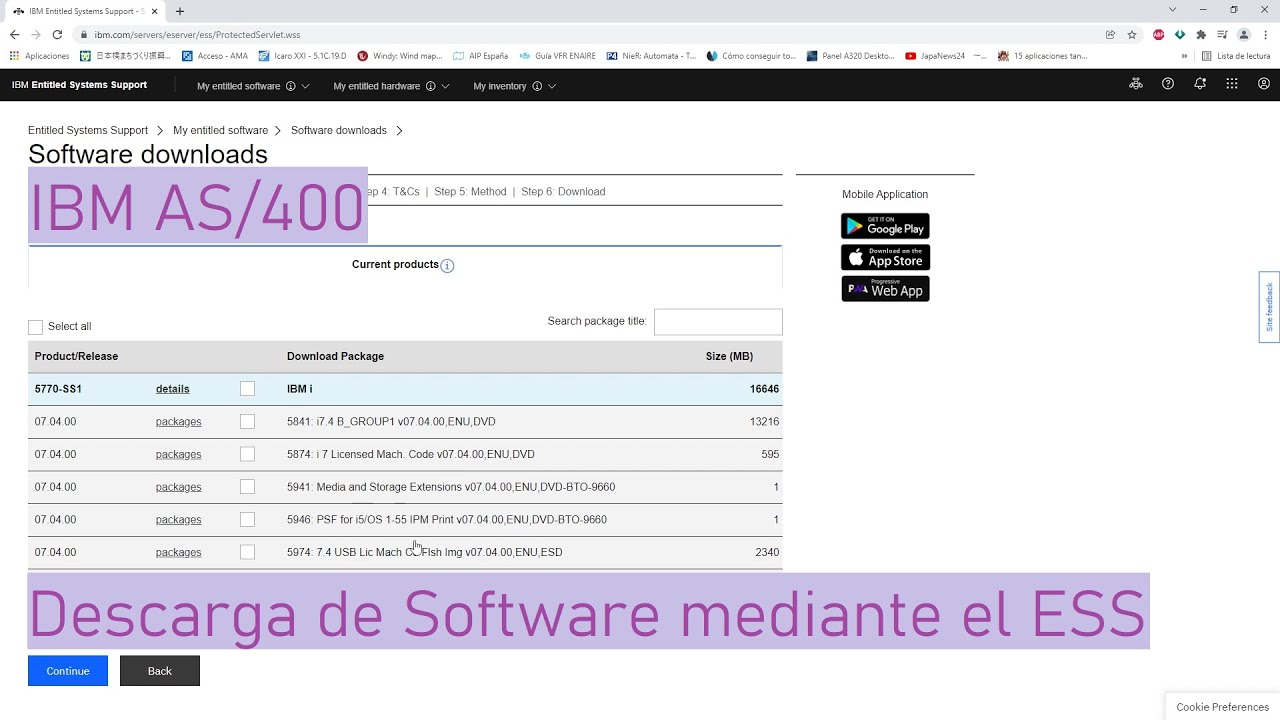Viewport: 1280px width, 720px height.
Task: Open the Chrome three-dot menu
Action: [x=1265, y=34]
